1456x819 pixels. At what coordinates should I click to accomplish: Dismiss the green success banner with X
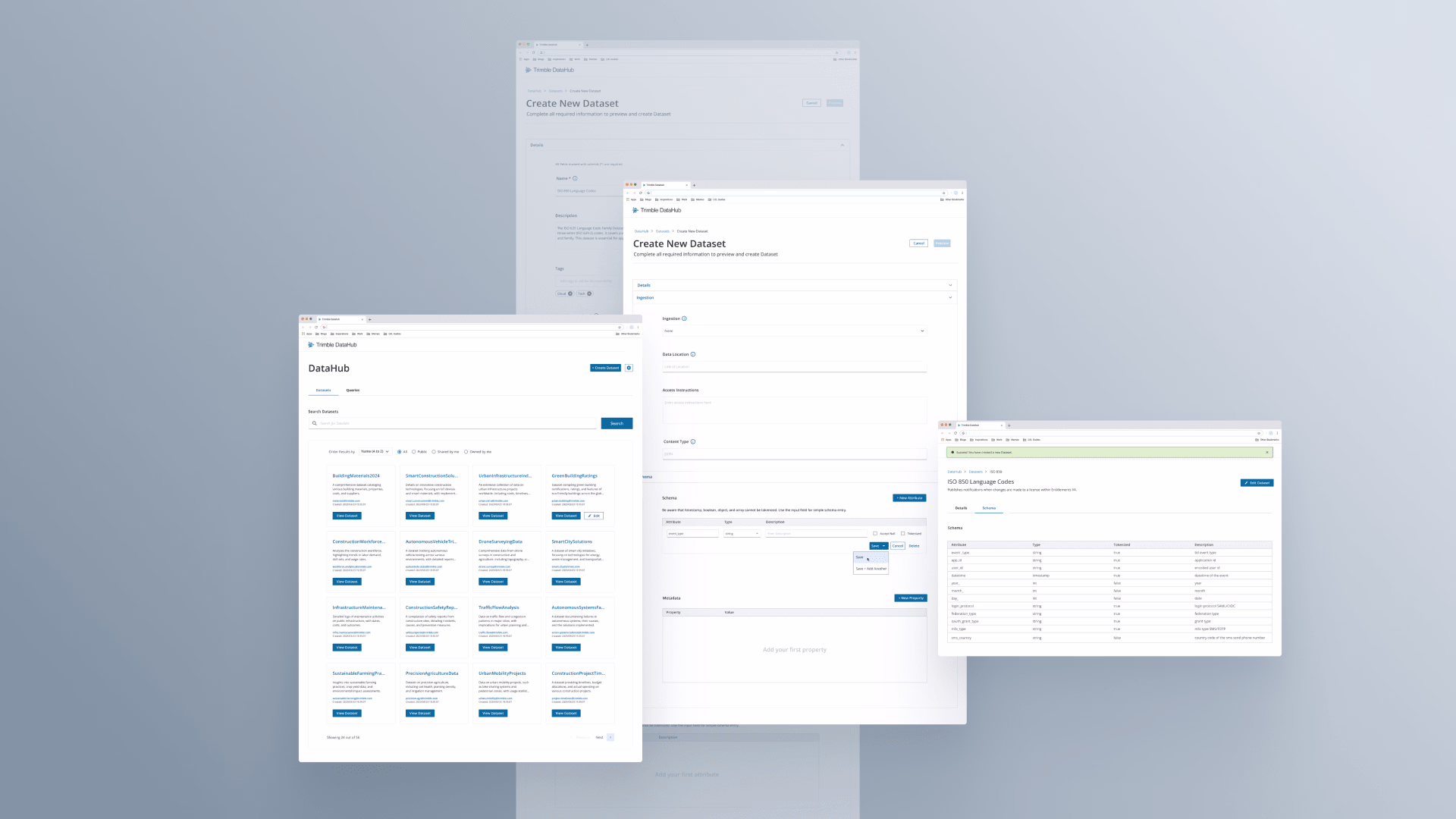click(1266, 452)
